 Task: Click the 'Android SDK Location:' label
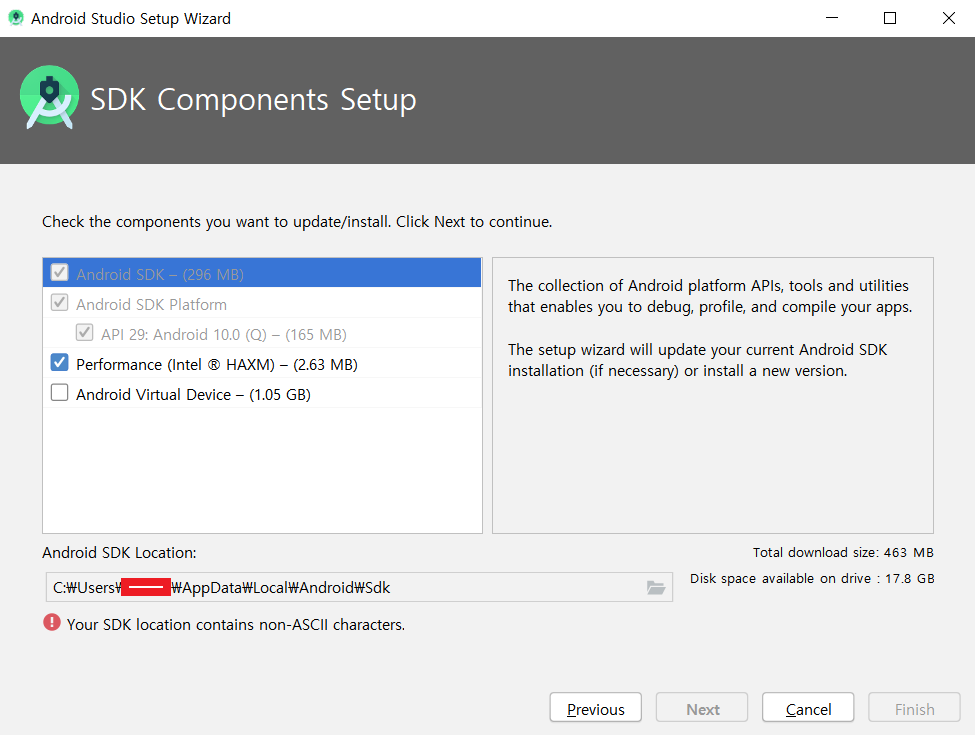[119, 553]
